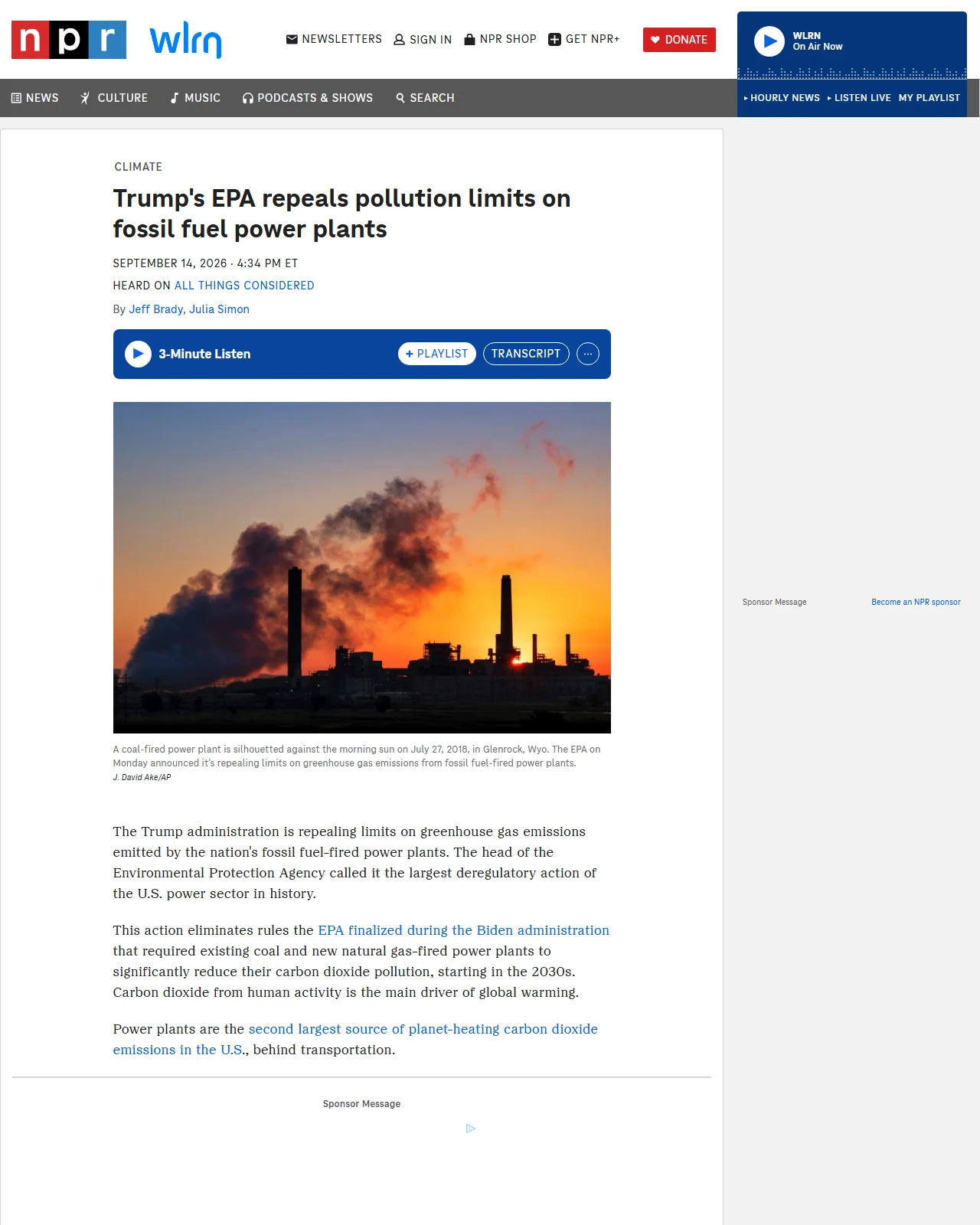Open the News menu
Screen dimensions: 980x1225
pos(42,98)
